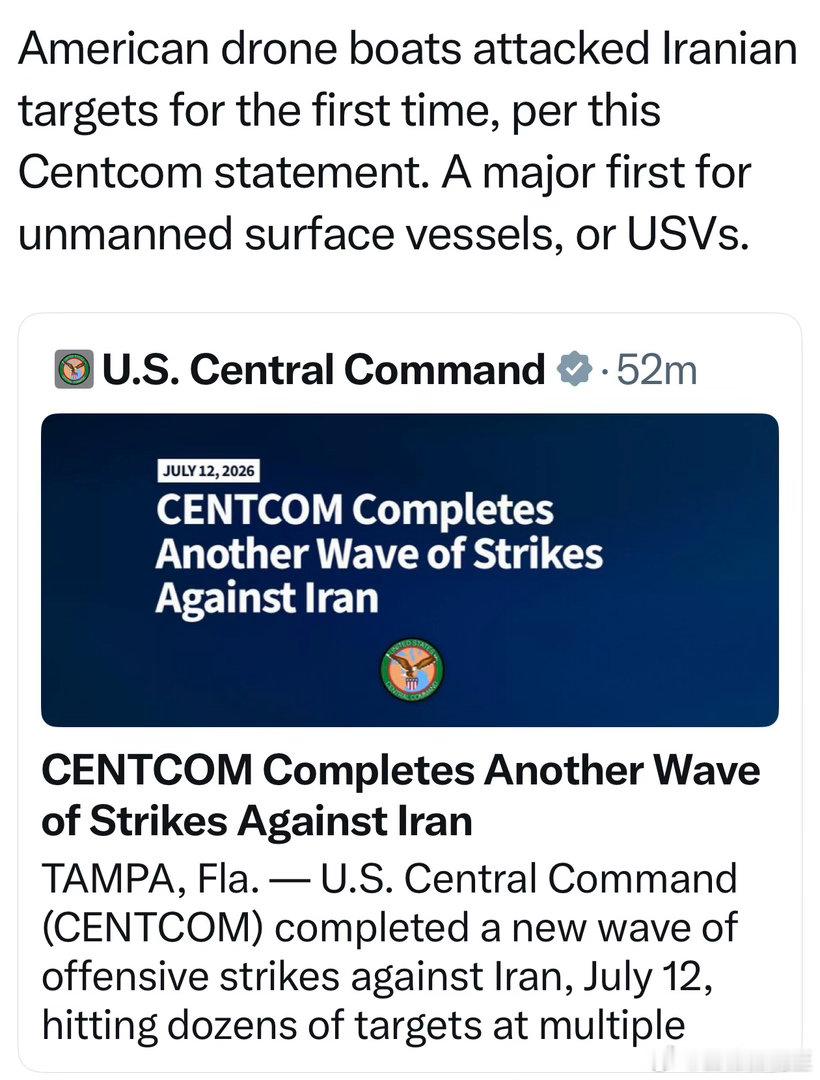Screen dimensions: 820x1080
Task: Click the CENTCOM eagle seal in the banner
Action: tap(412, 670)
